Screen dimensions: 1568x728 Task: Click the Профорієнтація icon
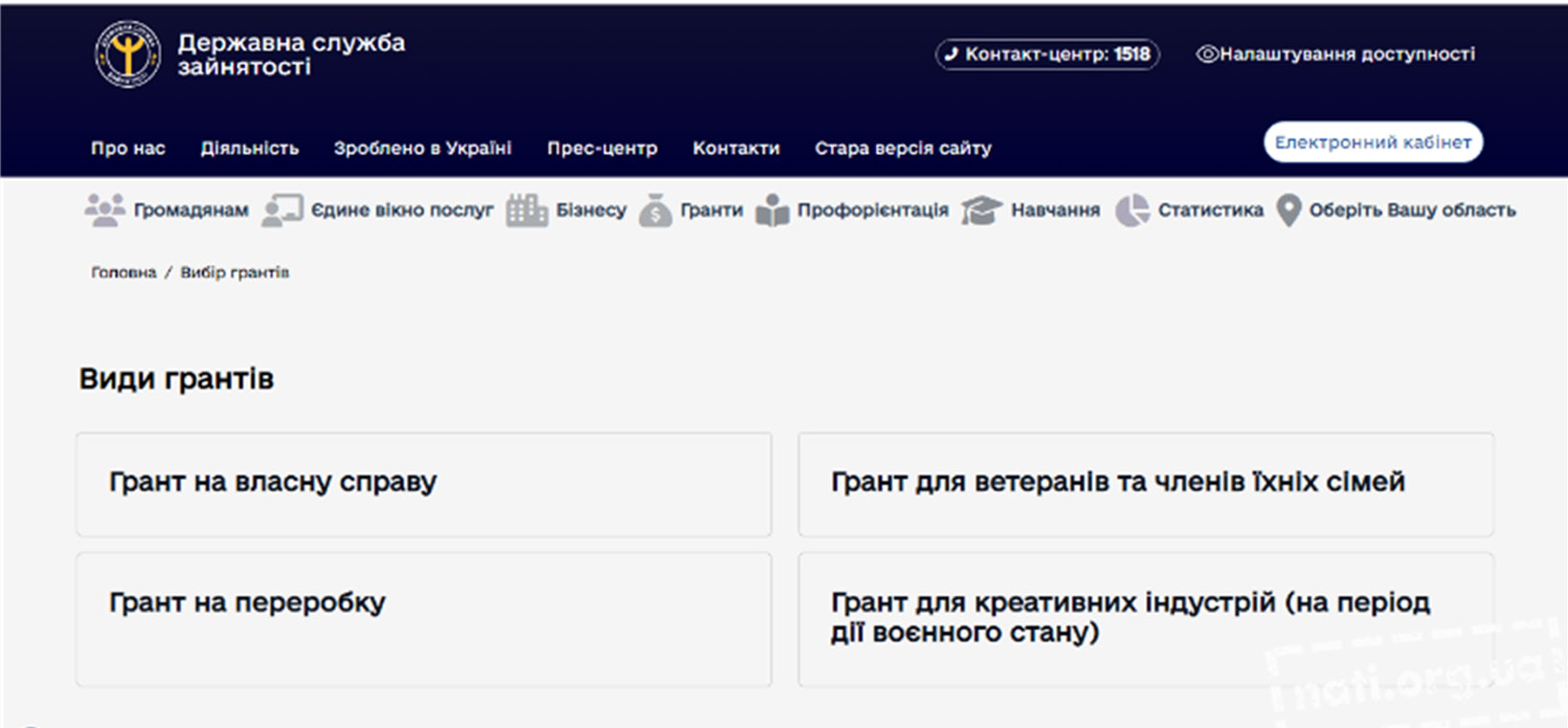tap(773, 210)
